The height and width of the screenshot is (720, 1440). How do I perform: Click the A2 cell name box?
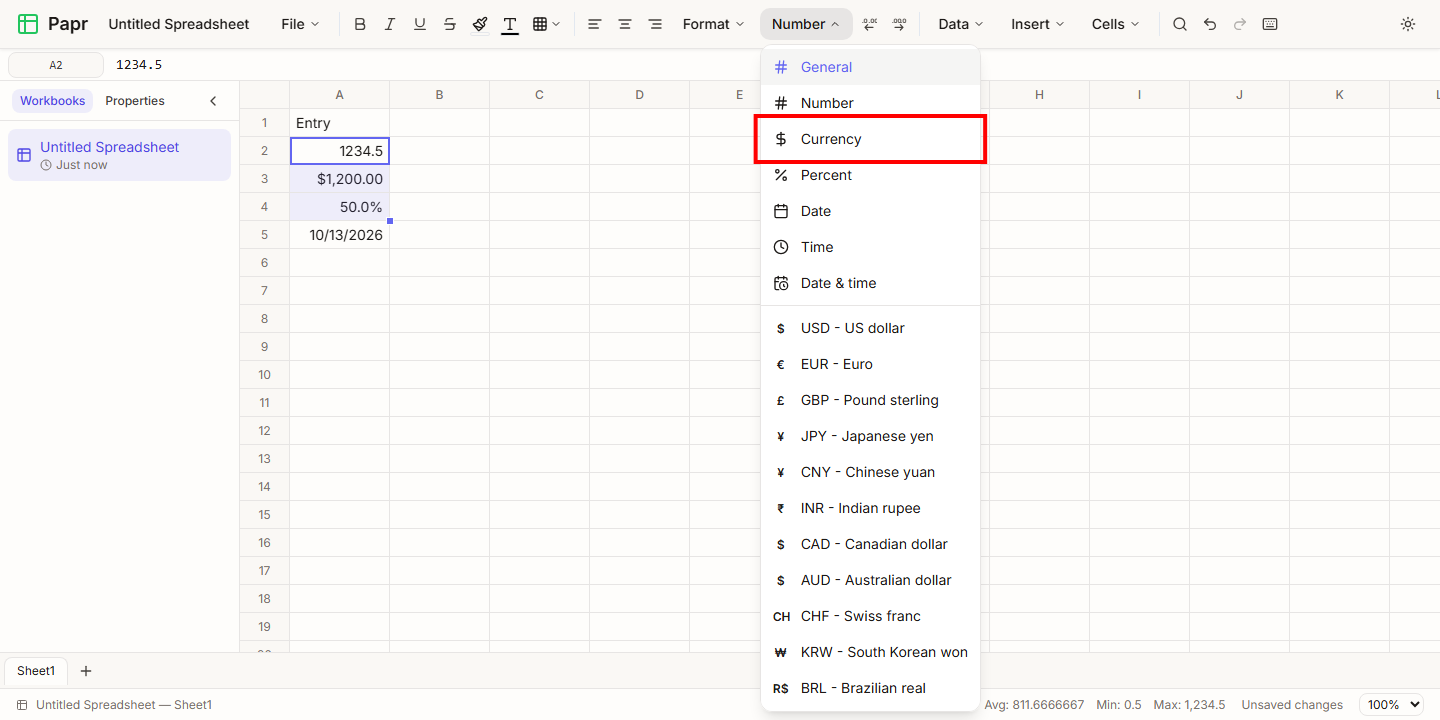pos(56,65)
